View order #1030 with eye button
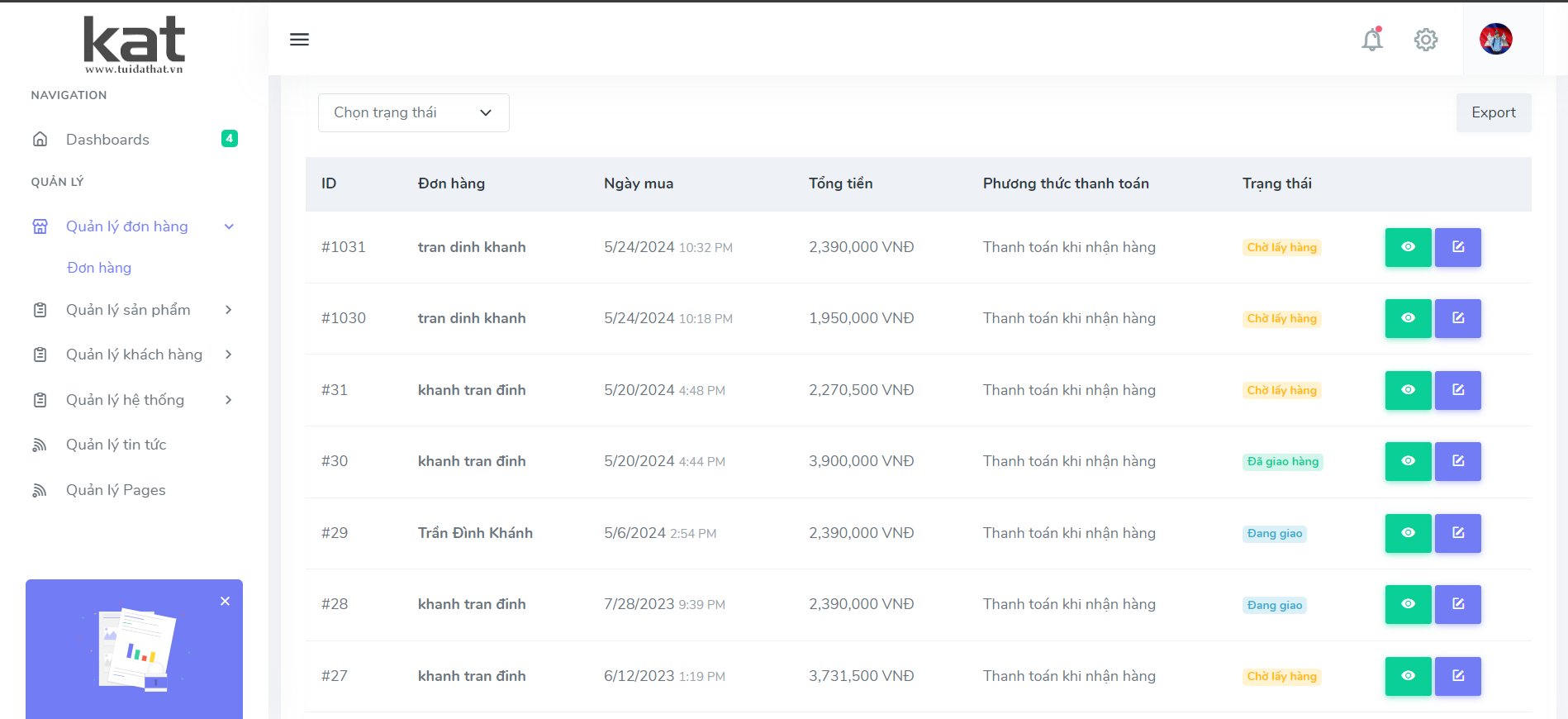 [1409, 318]
